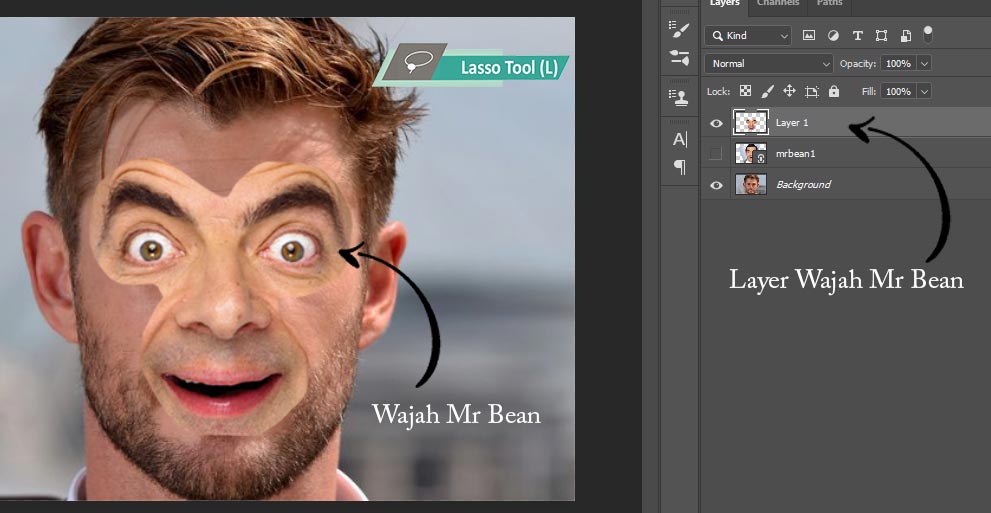The height and width of the screenshot is (513, 991).
Task: Select the Background layer thumbnail
Action: [x=751, y=184]
